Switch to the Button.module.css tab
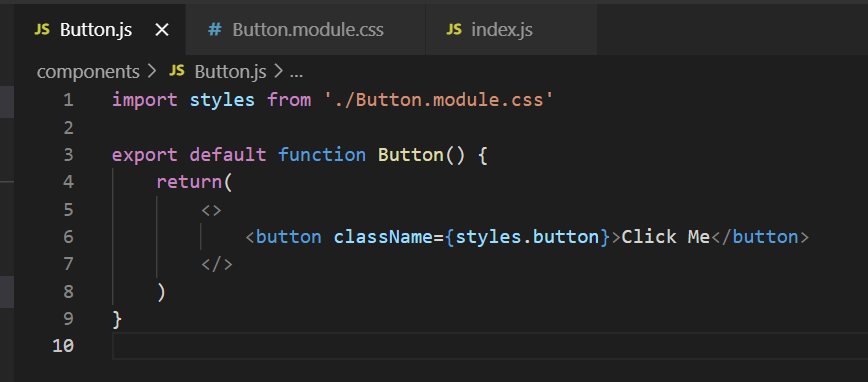This screenshot has height=382, width=868. (x=306, y=29)
